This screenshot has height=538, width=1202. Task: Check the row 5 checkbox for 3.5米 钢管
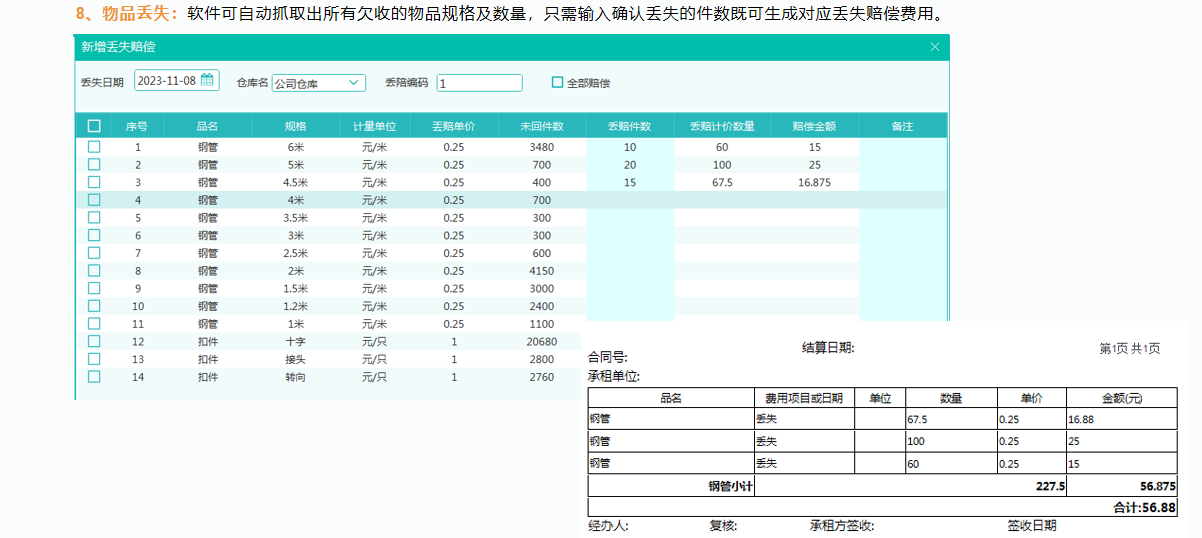[94, 217]
